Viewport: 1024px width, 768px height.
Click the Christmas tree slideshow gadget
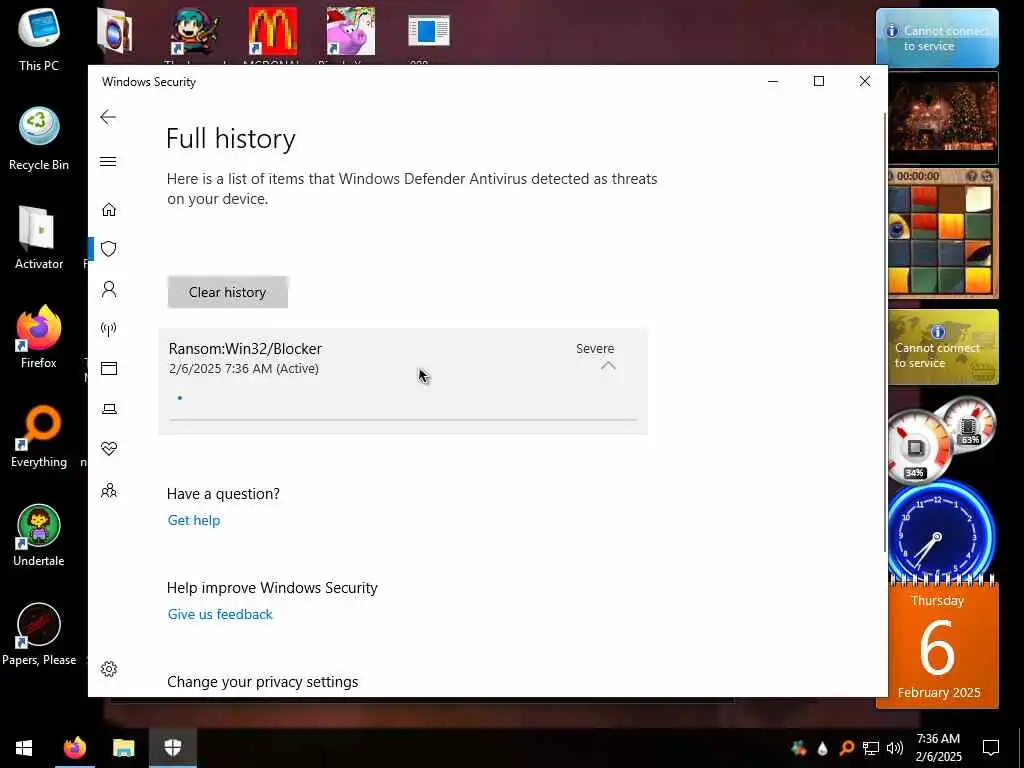943,118
